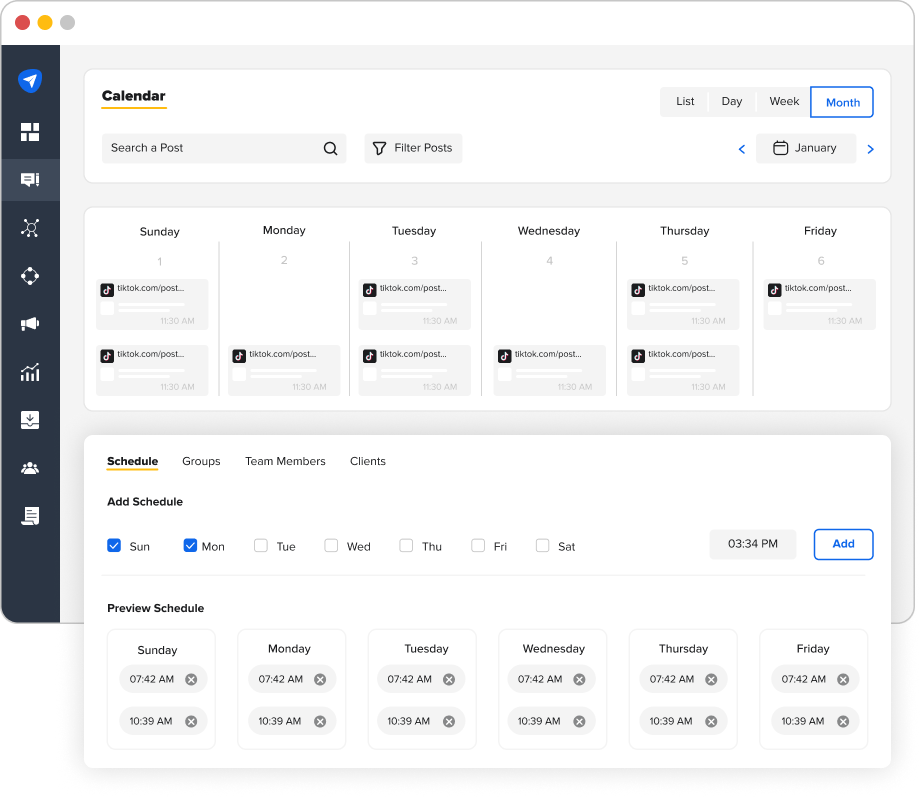Open the Team Members tab
Image resolution: width=921 pixels, height=799 pixels.
coord(285,461)
